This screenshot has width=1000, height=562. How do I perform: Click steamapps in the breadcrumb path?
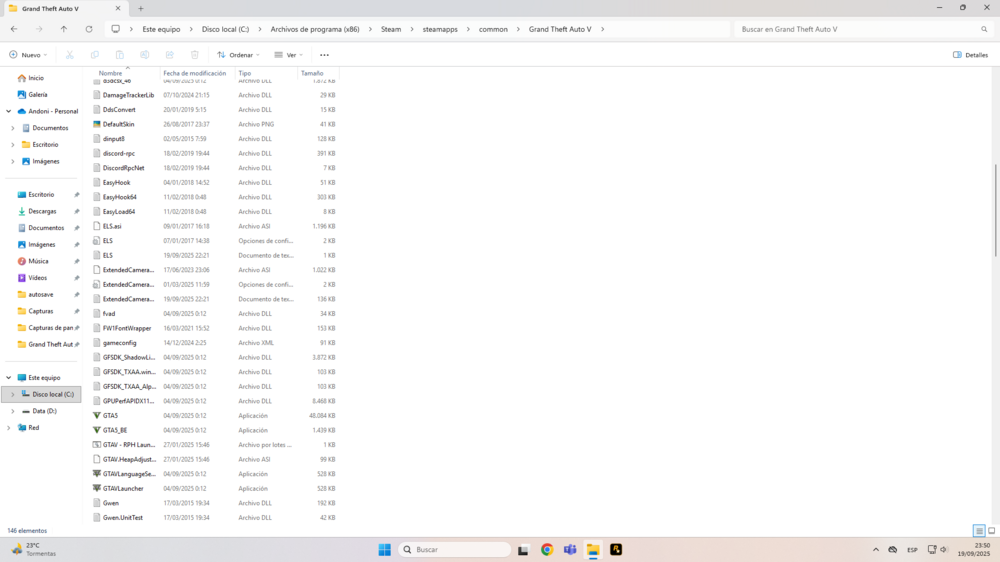coord(440,29)
